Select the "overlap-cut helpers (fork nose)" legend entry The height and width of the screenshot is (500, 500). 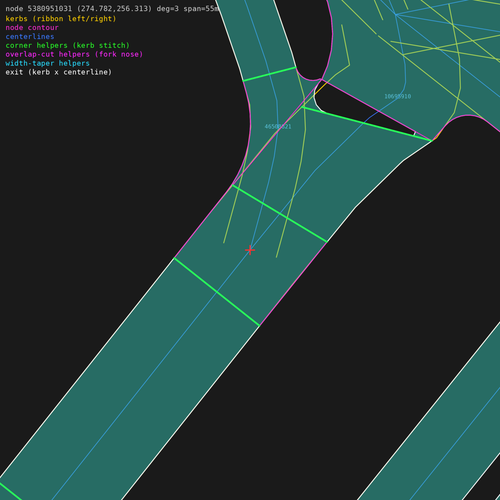tap(74, 54)
